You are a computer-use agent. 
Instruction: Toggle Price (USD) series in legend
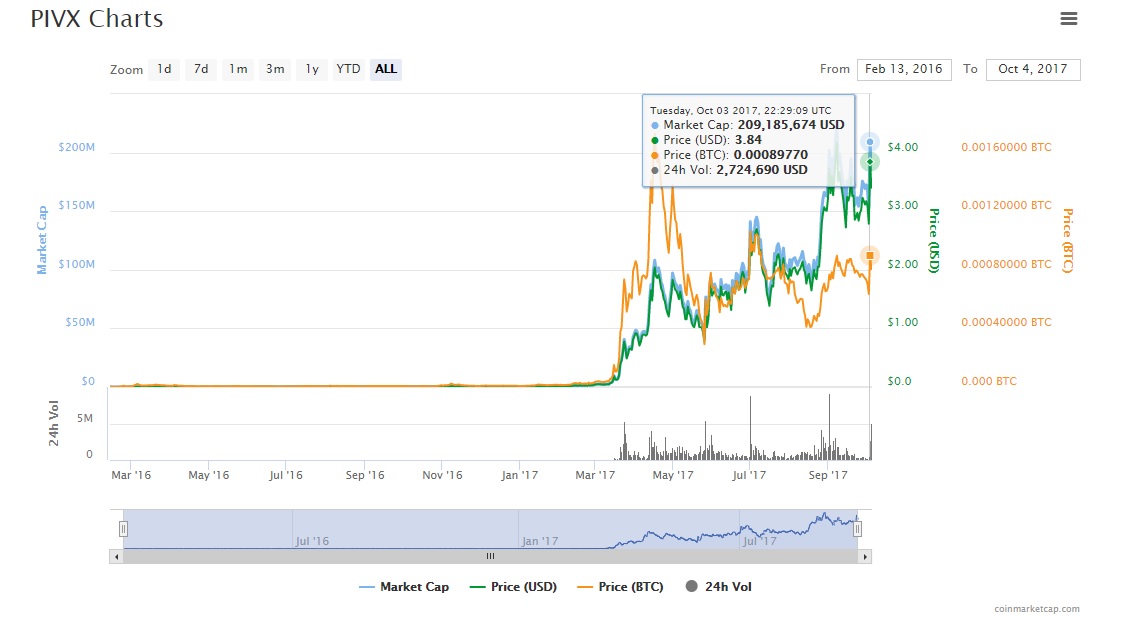(513, 587)
